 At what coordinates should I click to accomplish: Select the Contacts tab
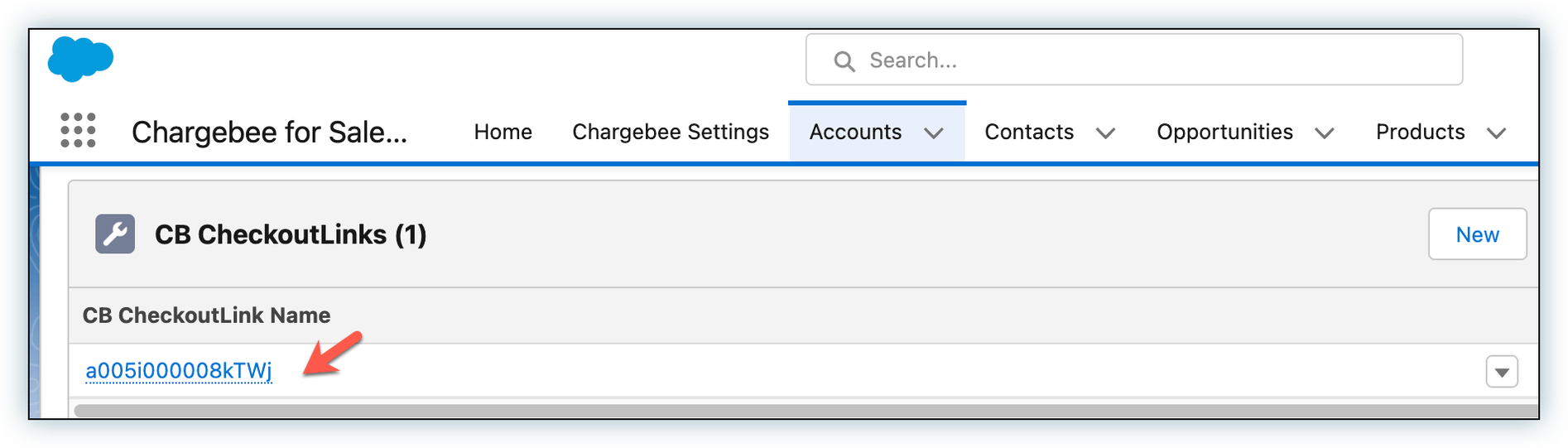click(1029, 132)
